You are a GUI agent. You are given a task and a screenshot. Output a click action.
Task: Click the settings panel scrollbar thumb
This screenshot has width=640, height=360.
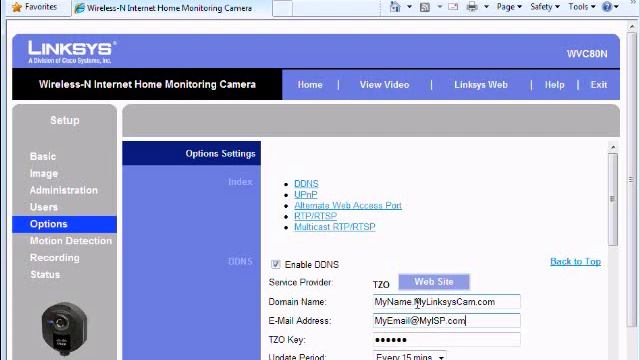pyautogui.click(x=613, y=199)
